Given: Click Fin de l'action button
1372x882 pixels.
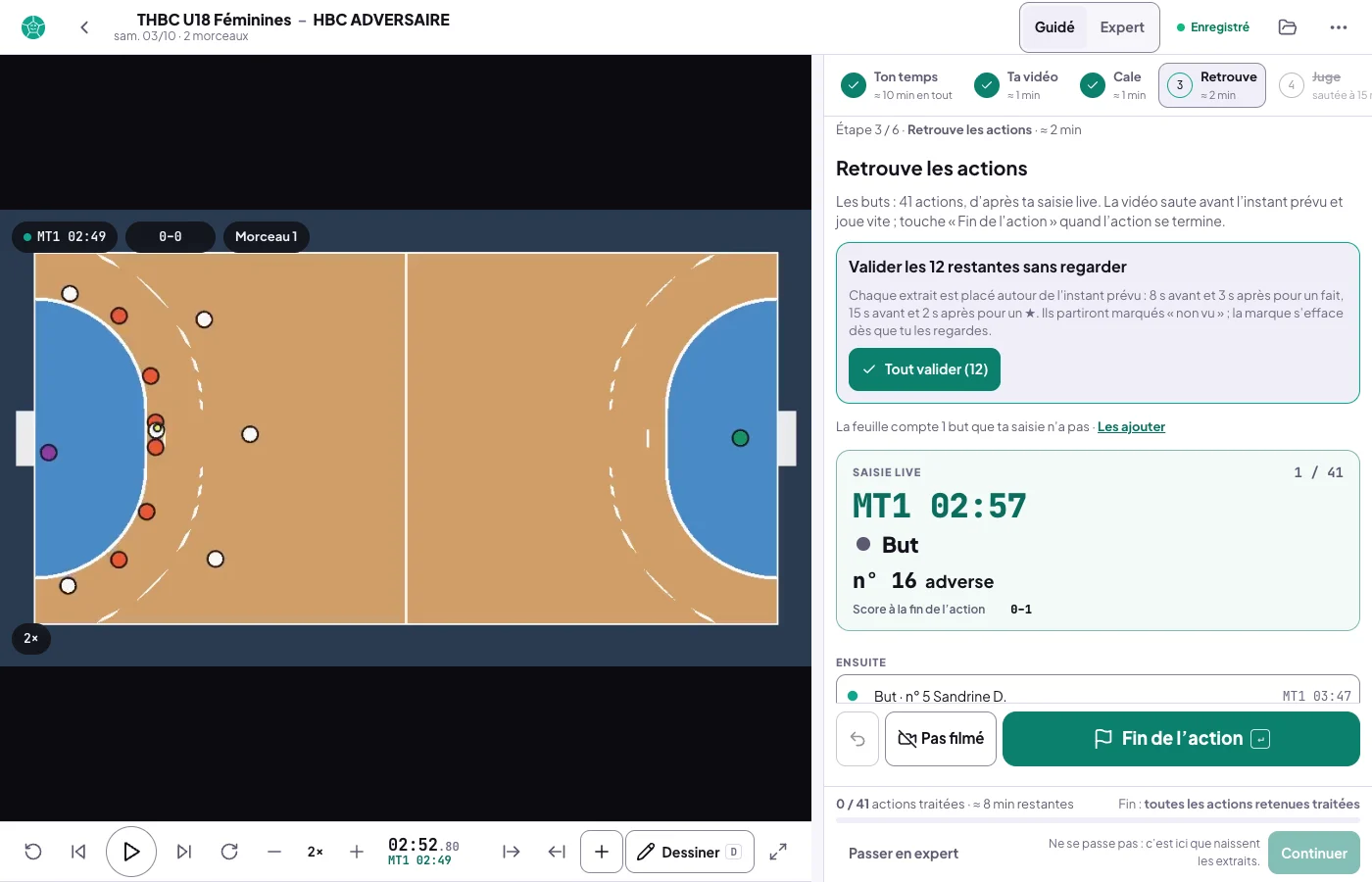Looking at the screenshot, I should pos(1181,739).
